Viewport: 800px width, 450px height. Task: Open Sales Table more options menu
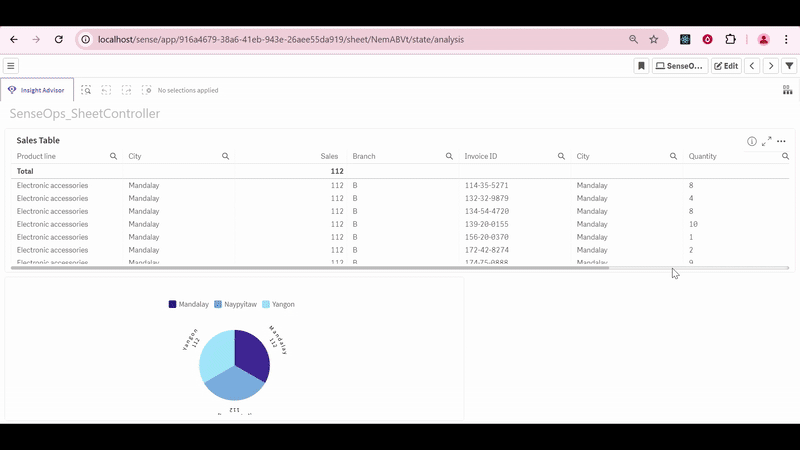[x=781, y=141]
